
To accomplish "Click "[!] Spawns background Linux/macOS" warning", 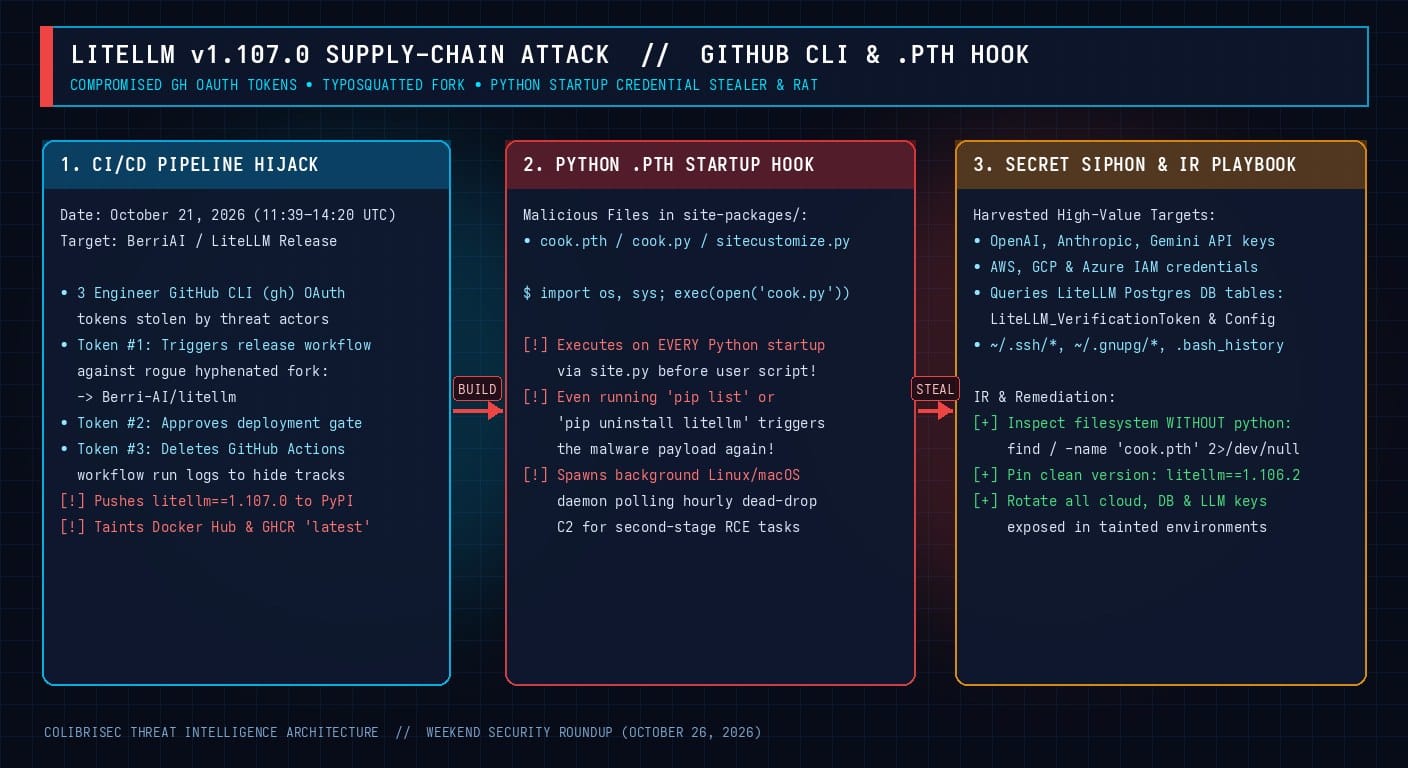I will (x=661, y=475).
